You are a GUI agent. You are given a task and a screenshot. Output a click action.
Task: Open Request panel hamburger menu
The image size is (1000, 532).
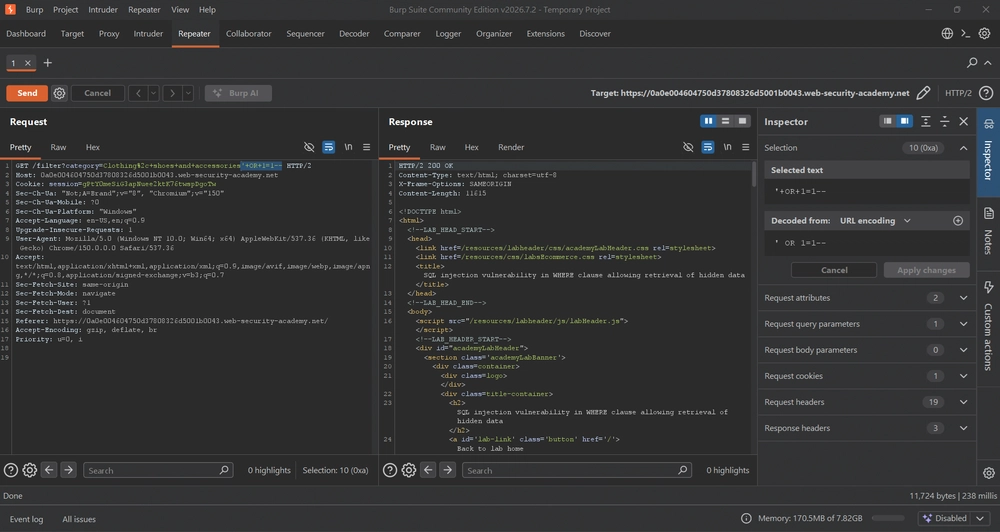click(367, 147)
